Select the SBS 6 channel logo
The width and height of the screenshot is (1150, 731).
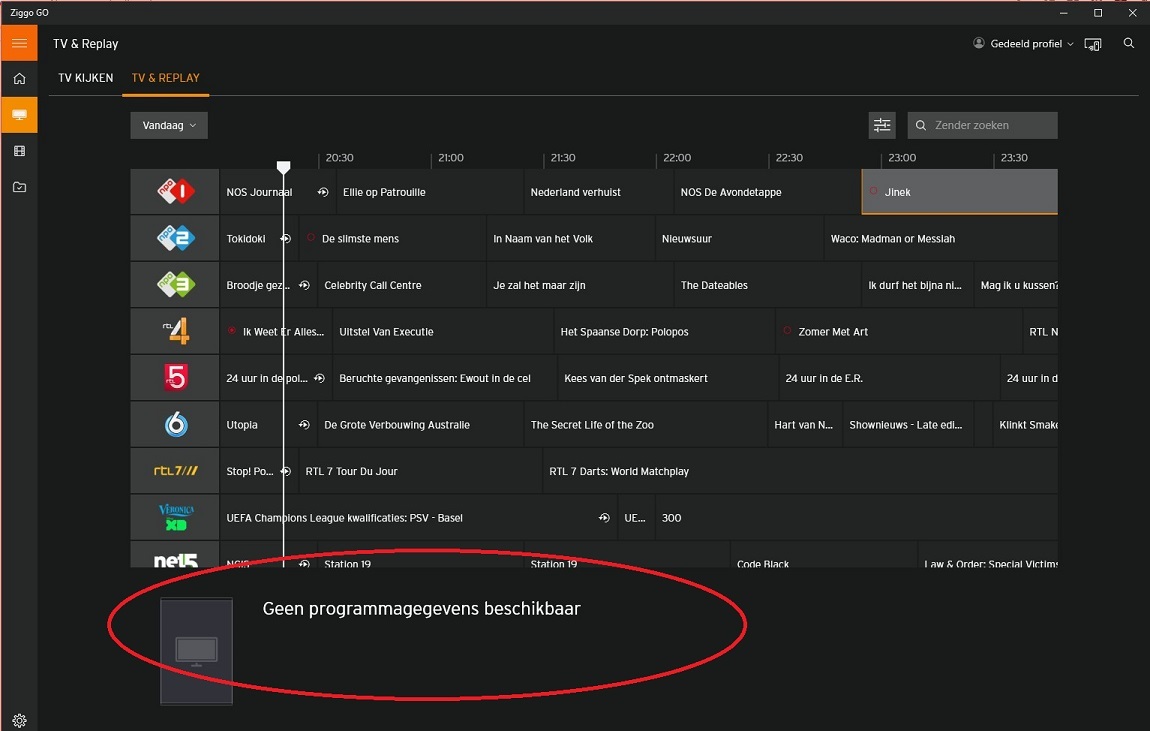click(x=175, y=425)
